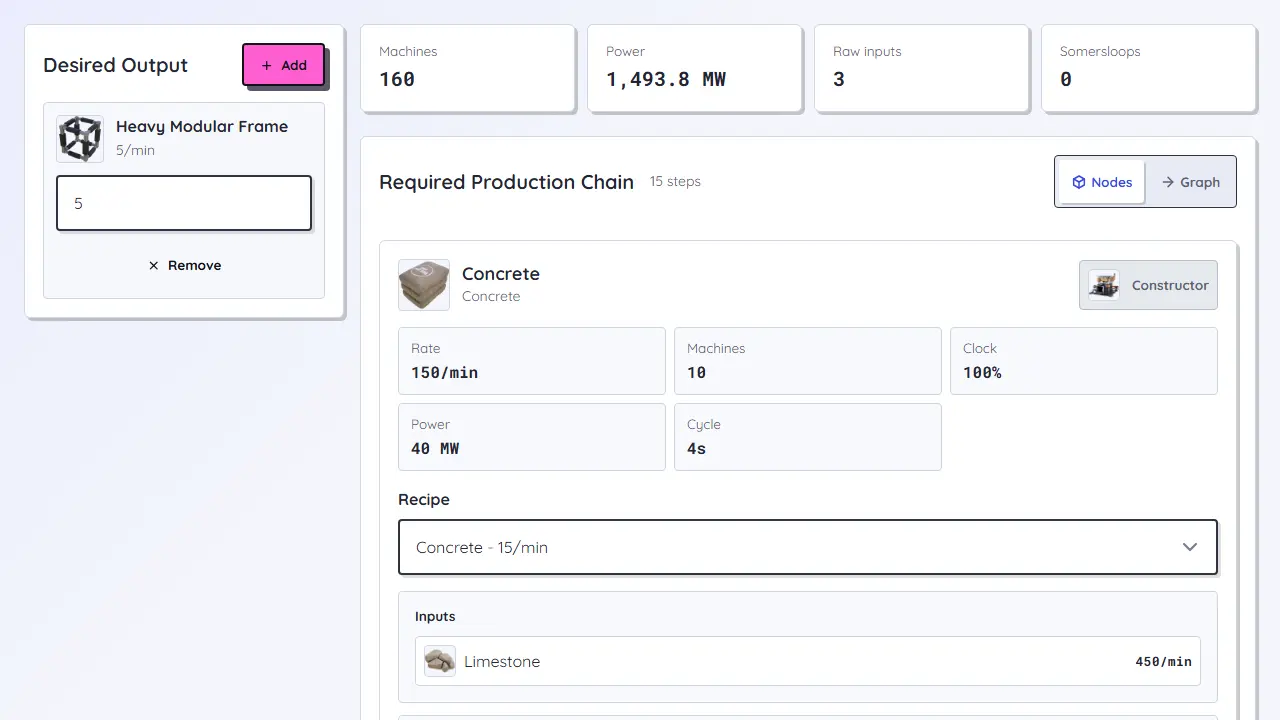The image size is (1280, 720).
Task: Click the Concrete Machines count 10
Action: [696, 373]
